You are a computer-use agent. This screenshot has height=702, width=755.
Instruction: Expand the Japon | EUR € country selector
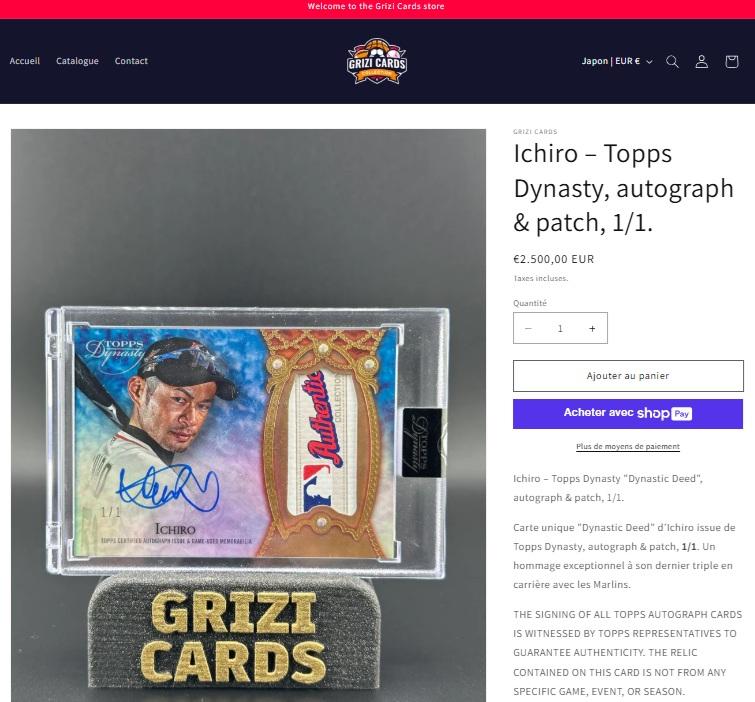(617, 61)
